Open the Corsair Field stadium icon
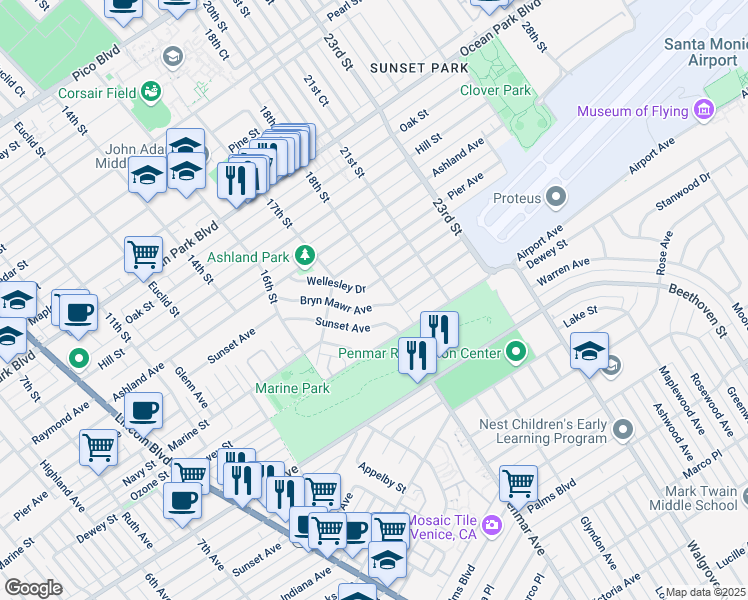748x600 pixels. click(x=152, y=91)
